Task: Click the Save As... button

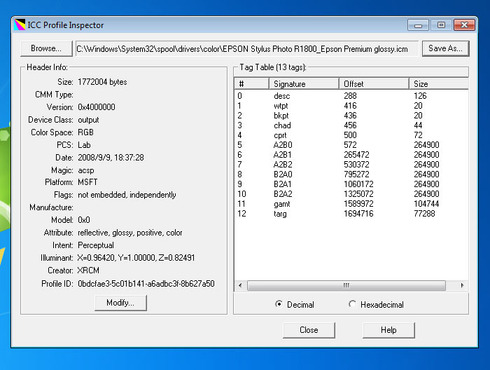Action: (445, 48)
